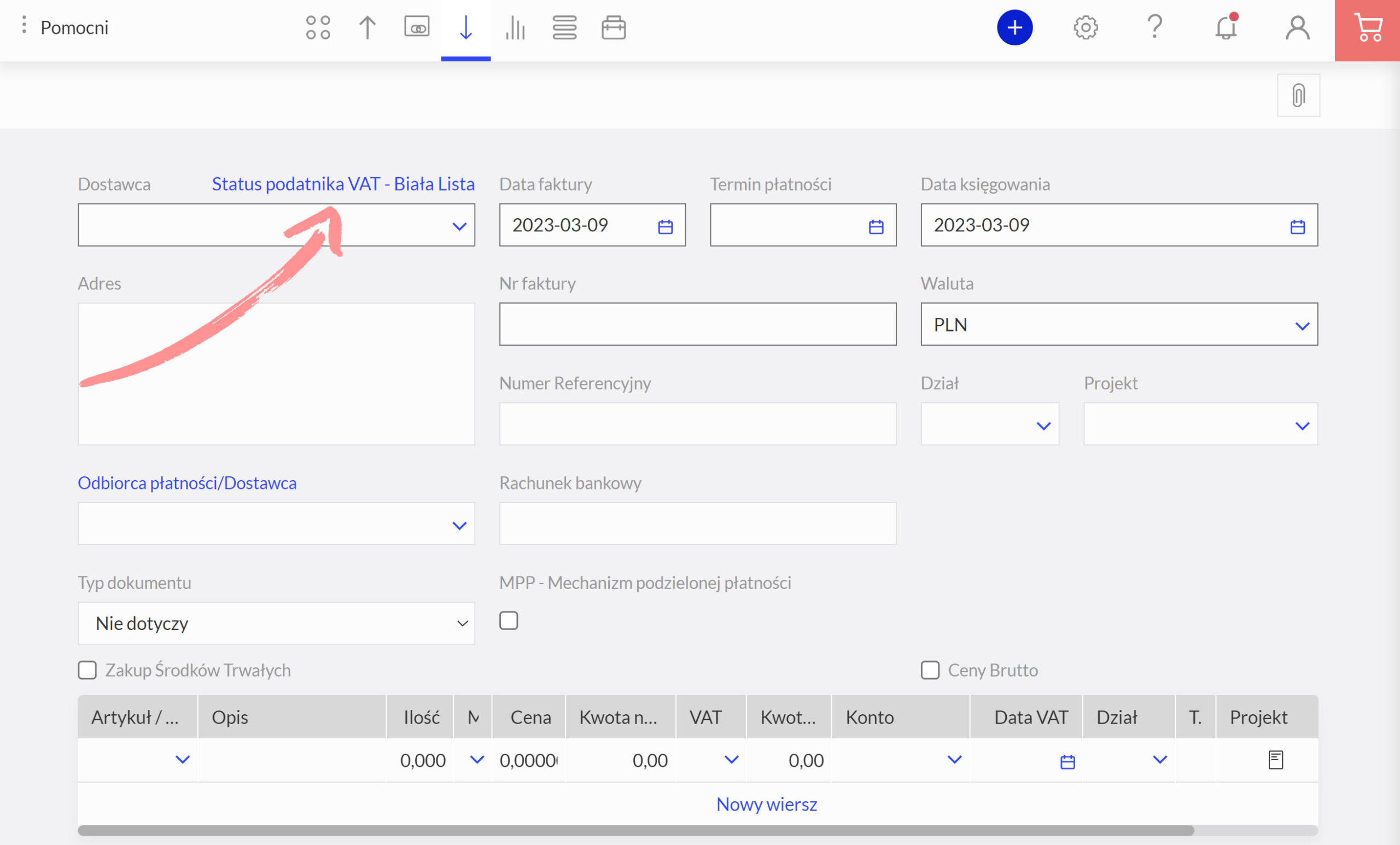1400x845 pixels.
Task: Open calendar in Data VAT cell
Action: click(1067, 761)
